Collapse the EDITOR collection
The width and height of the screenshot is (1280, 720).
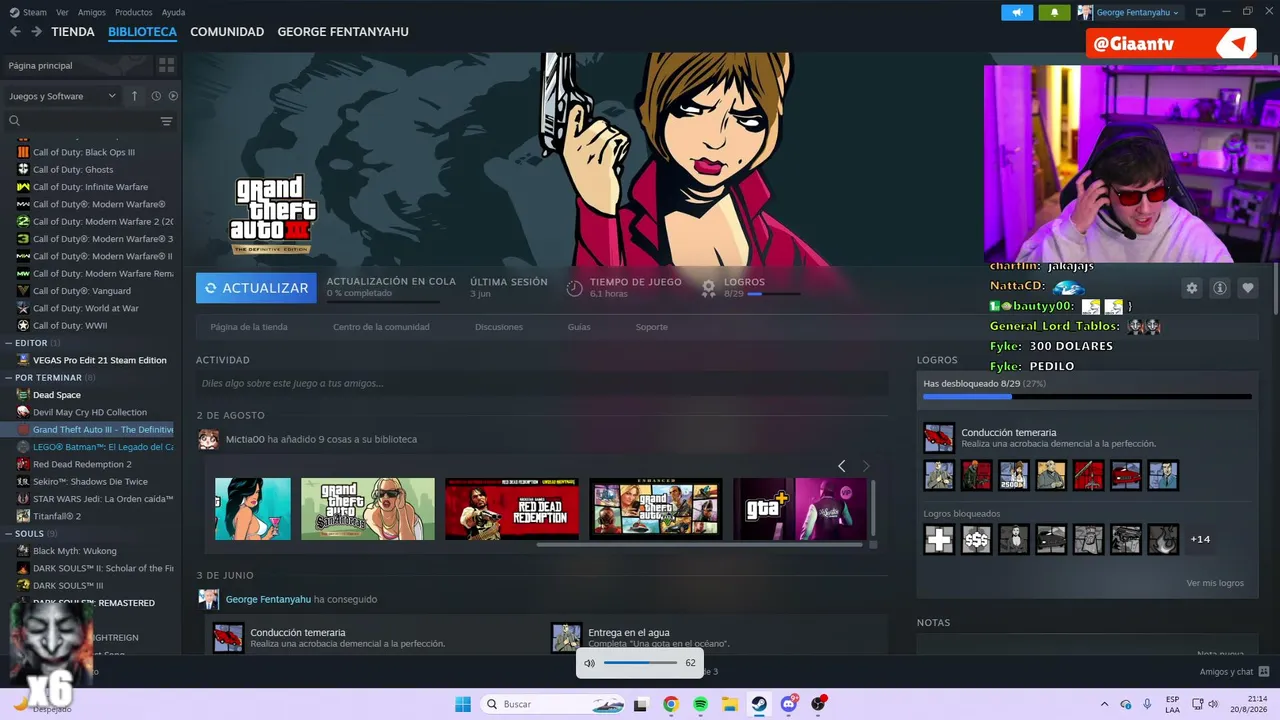[9, 343]
